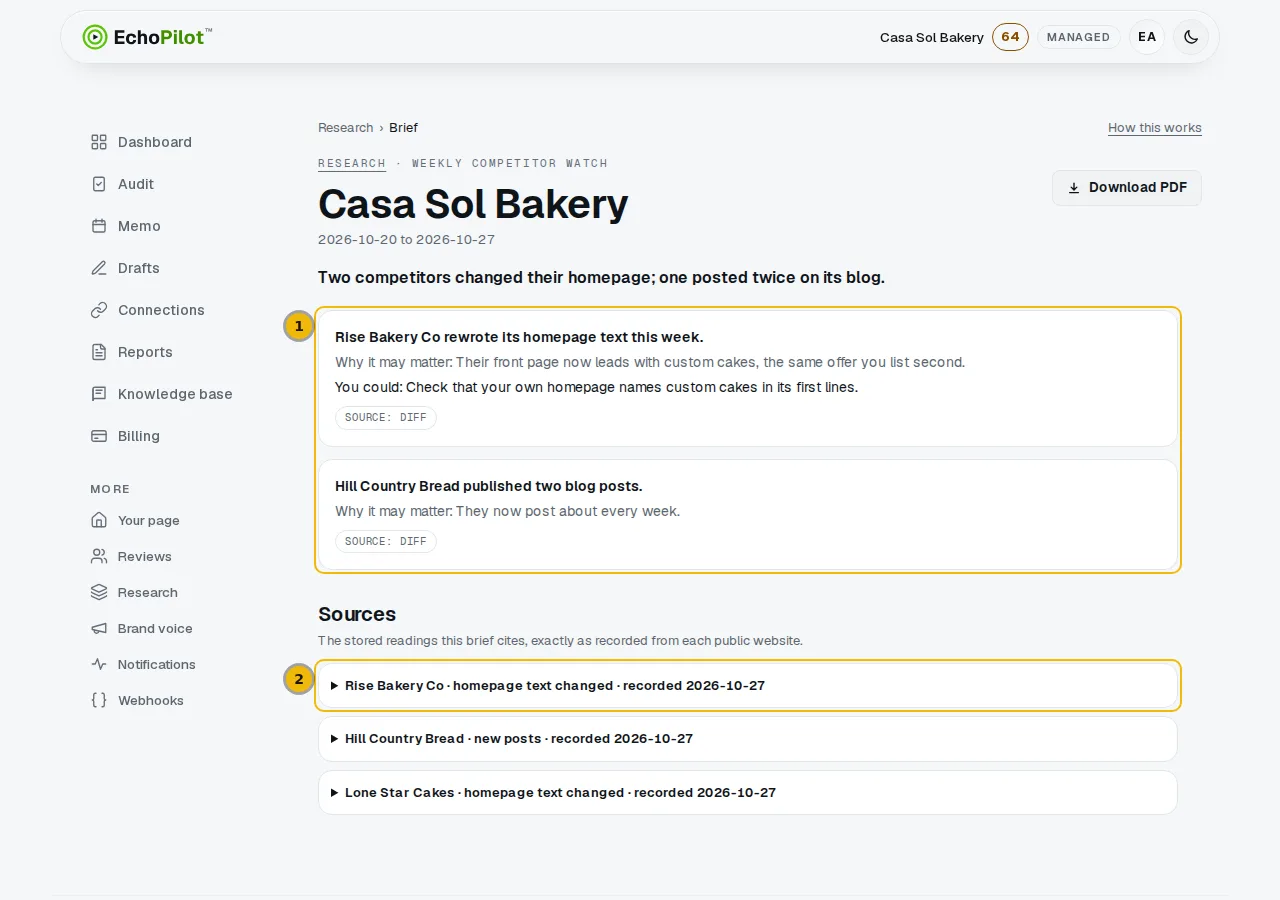
Task: Click the Brief breadcrumb text
Action: click(x=403, y=127)
